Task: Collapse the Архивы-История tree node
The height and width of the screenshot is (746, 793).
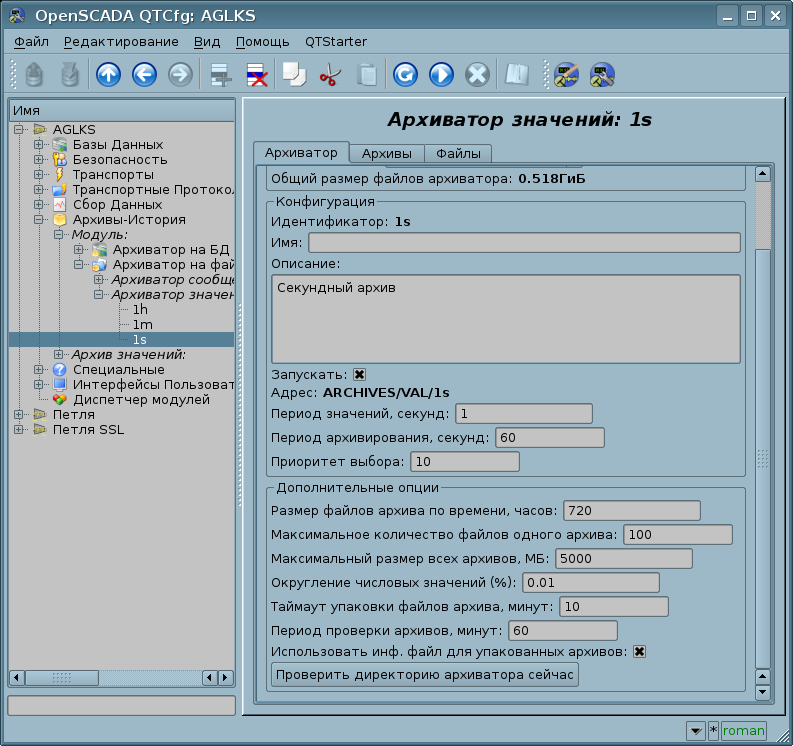Action: pyautogui.click(x=39, y=220)
